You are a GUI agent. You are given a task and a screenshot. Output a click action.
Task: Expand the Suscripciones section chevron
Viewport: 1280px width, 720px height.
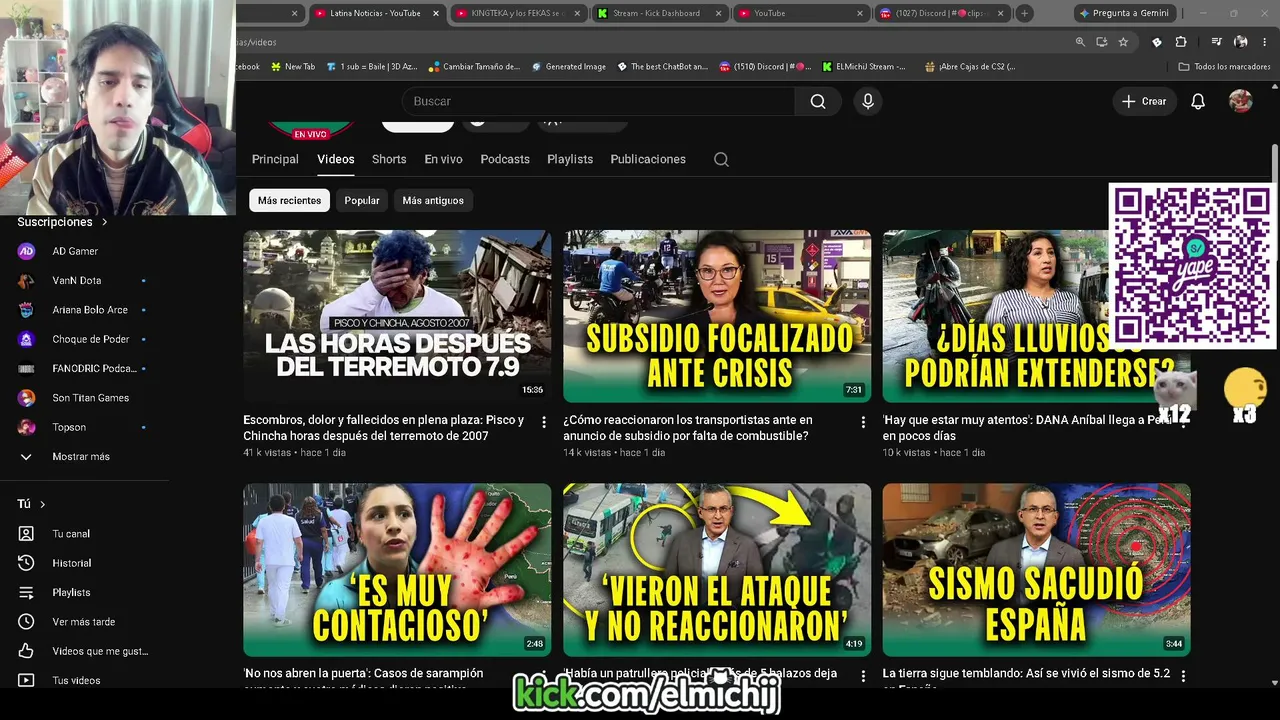[104, 222]
